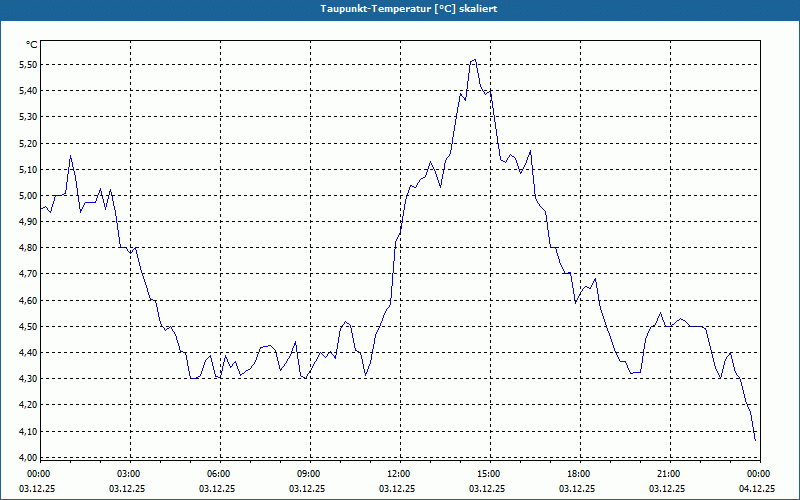Screen dimensions: 800x500
Task: Select the 5,50 y-axis label
Action: [28, 65]
